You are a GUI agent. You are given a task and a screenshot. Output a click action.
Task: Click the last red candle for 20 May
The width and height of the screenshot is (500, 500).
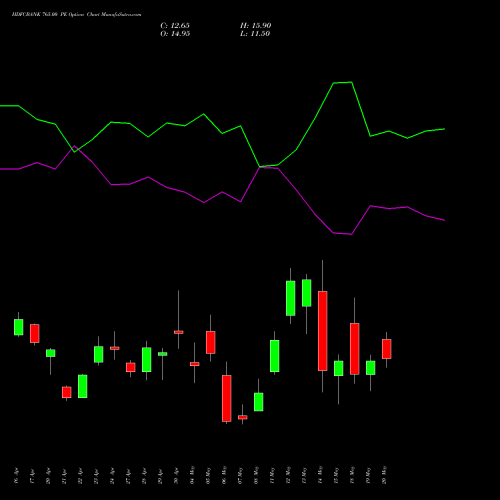pyautogui.click(x=387, y=349)
